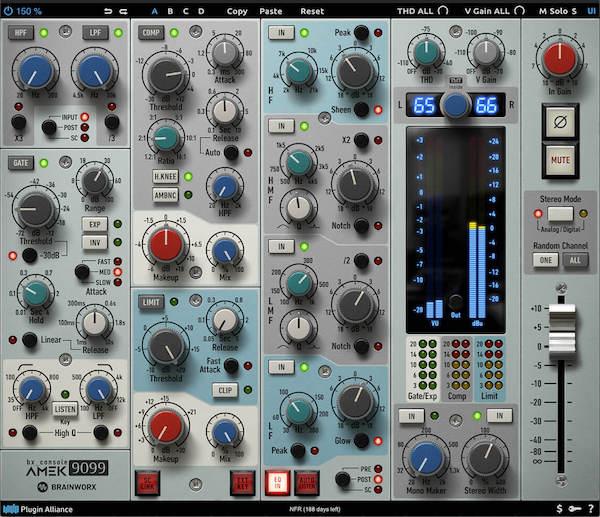600x517 pixels.
Task: Select preset slot A
Action: 154,11
